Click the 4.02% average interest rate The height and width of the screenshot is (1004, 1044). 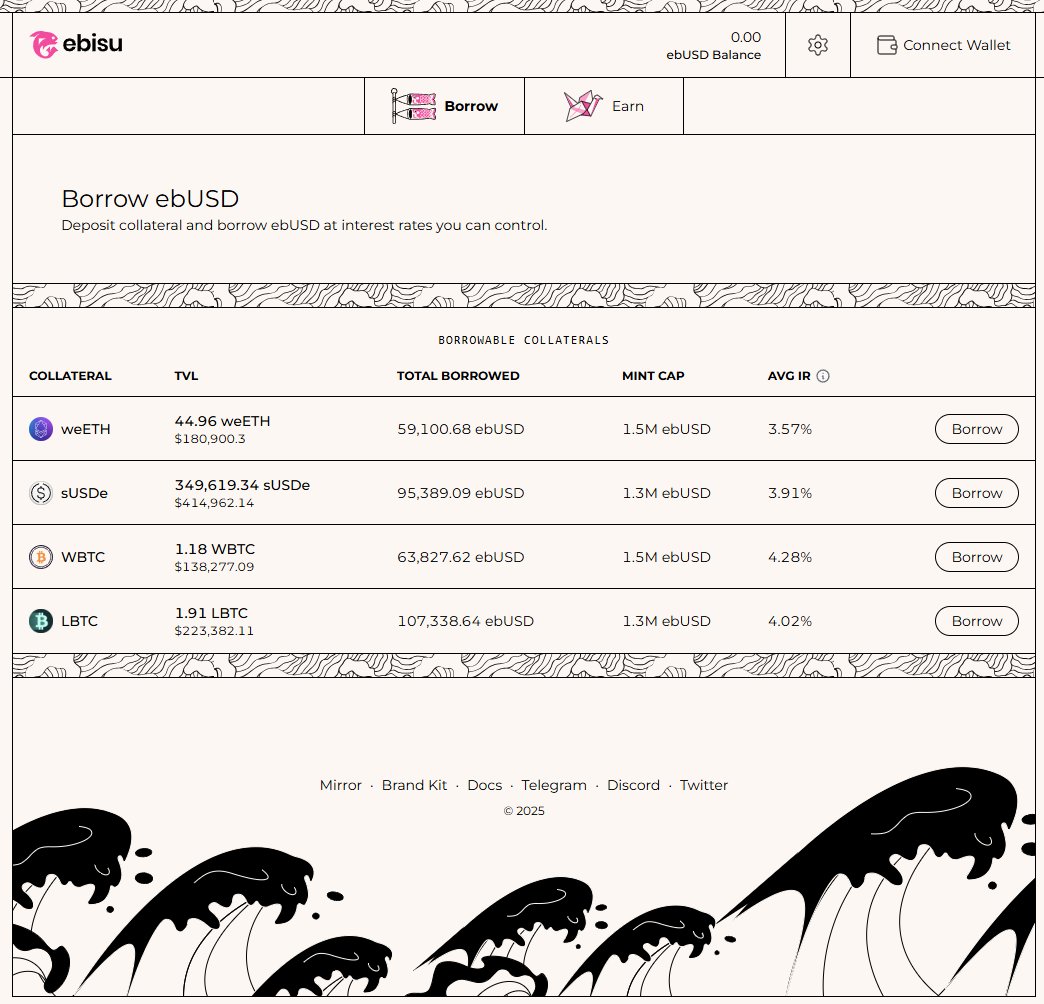tap(790, 621)
